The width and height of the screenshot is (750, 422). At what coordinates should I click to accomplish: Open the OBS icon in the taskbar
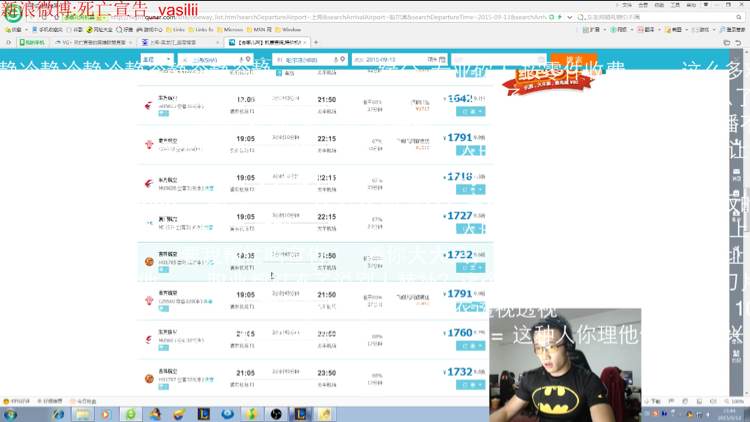point(278,413)
